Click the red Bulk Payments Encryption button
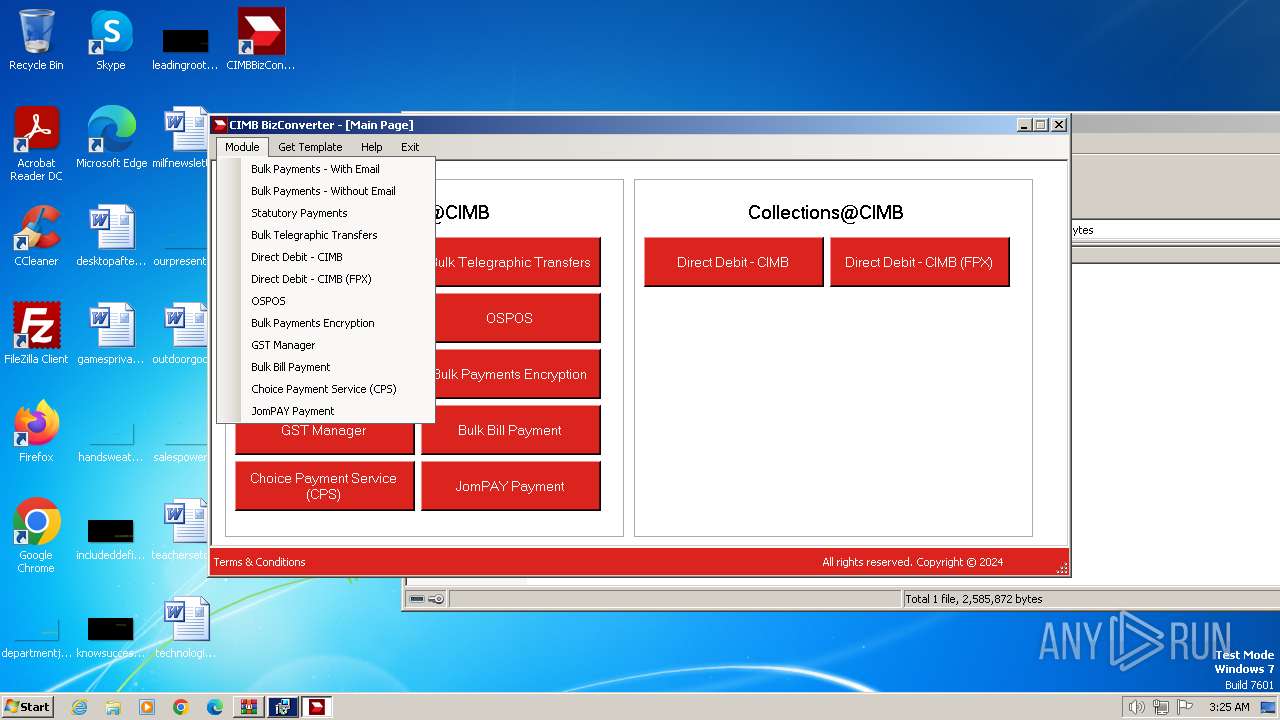The height and width of the screenshot is (720, 1280). point(517,374)
